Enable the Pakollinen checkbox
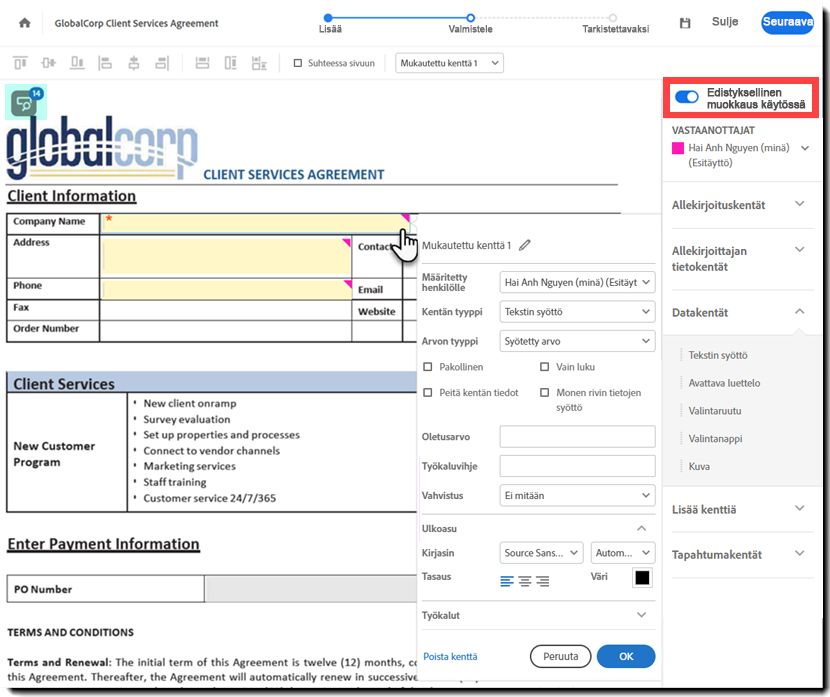This screenshot has width=830, height=697. coord(428,367)
